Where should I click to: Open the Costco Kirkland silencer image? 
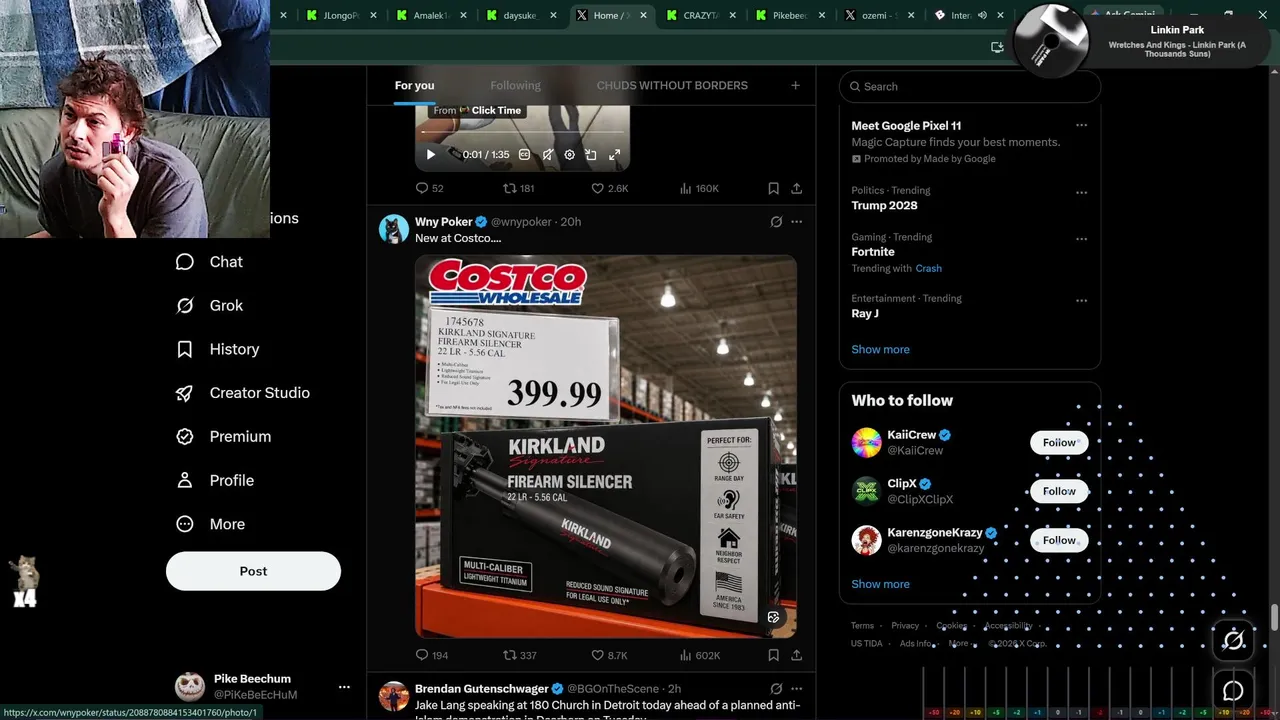click(606, 446)
